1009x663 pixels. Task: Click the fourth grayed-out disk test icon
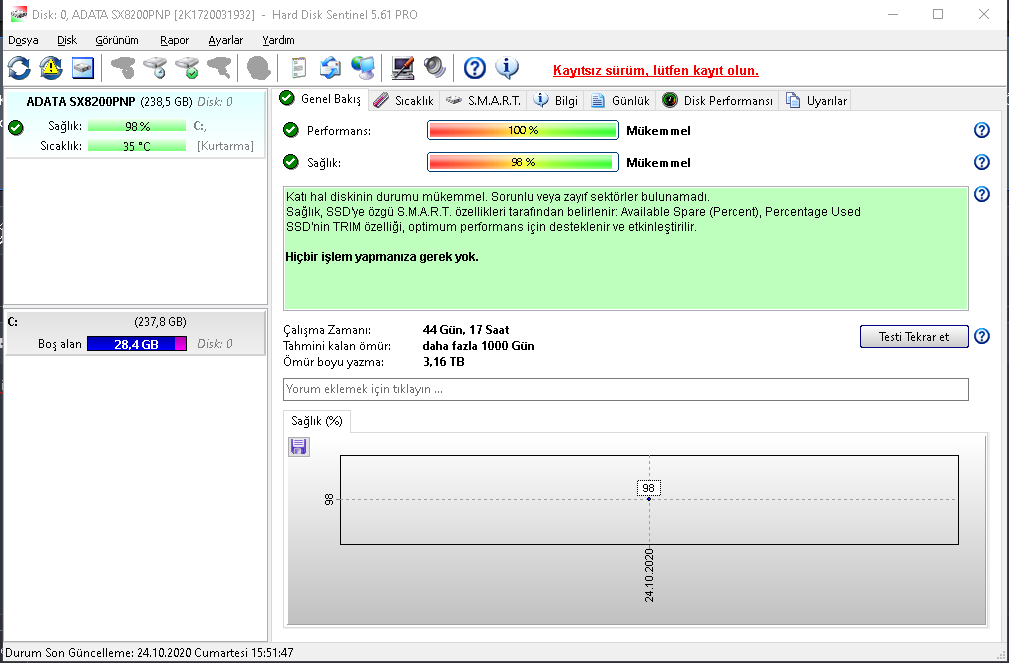(219, 68)
